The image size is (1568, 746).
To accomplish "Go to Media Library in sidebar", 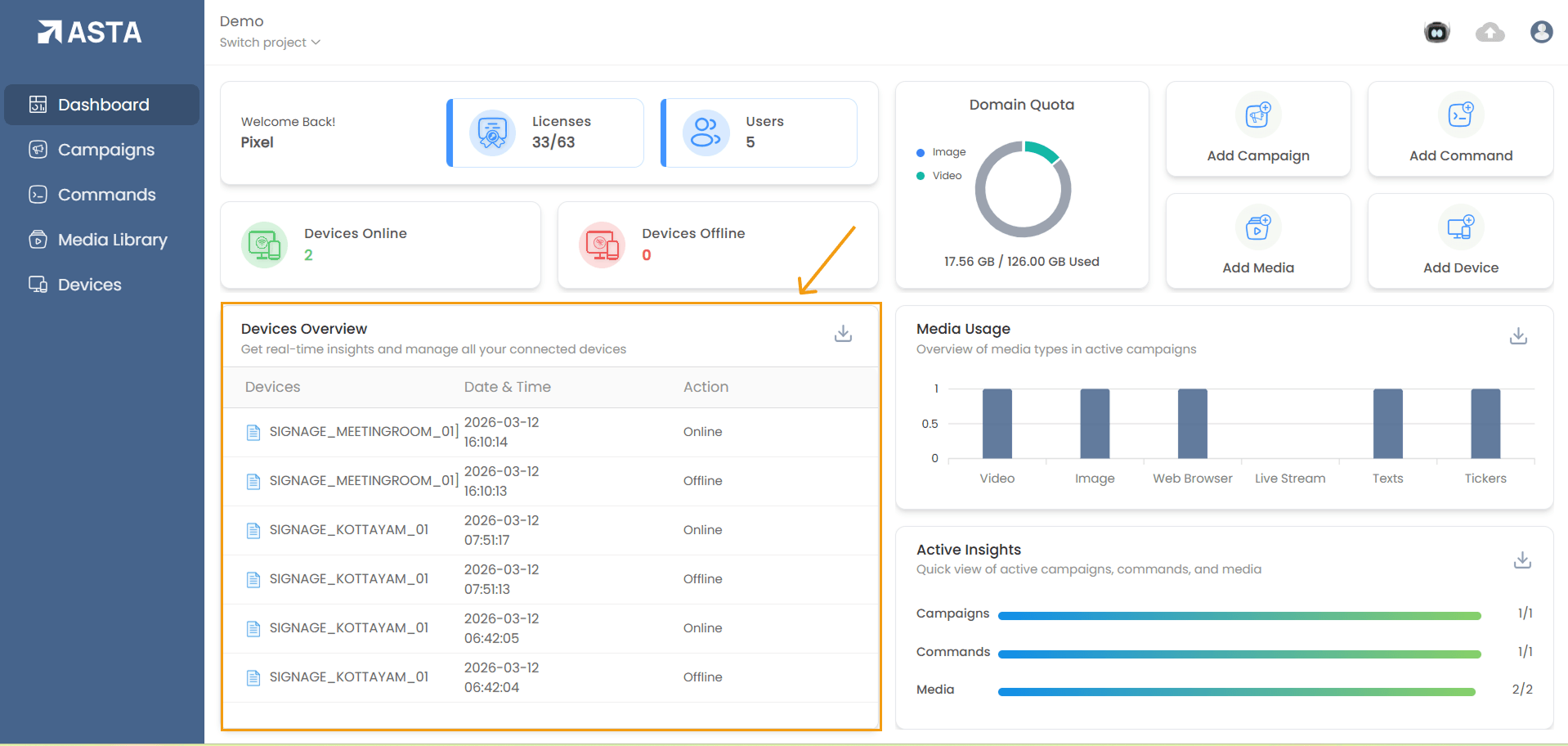I will coord(112,240).
